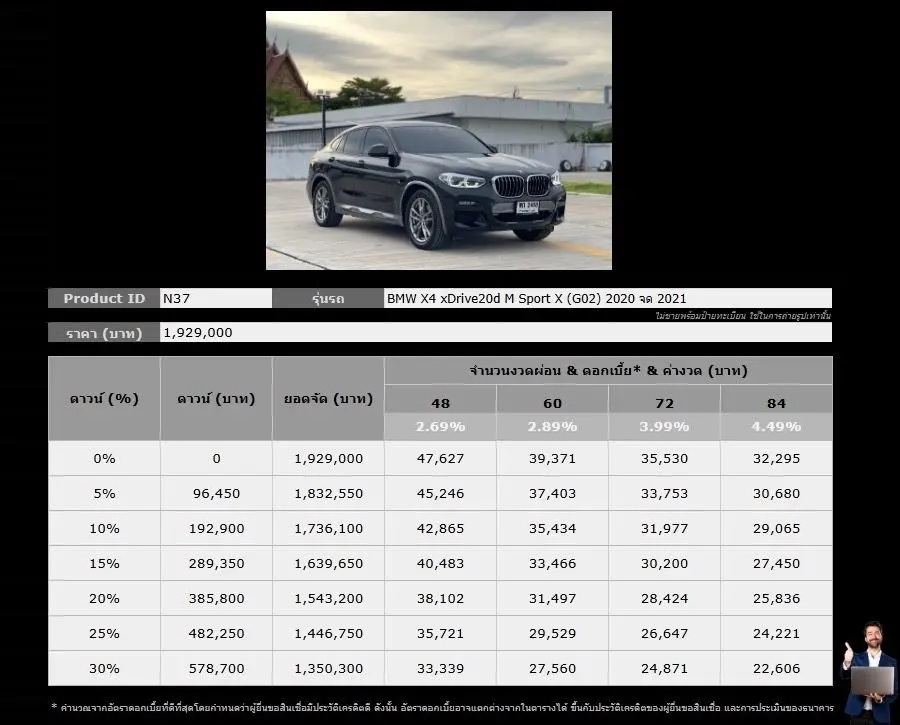Select the 30,680 monthly installment cell
900x725 pixels.
(x=776, y=493)
